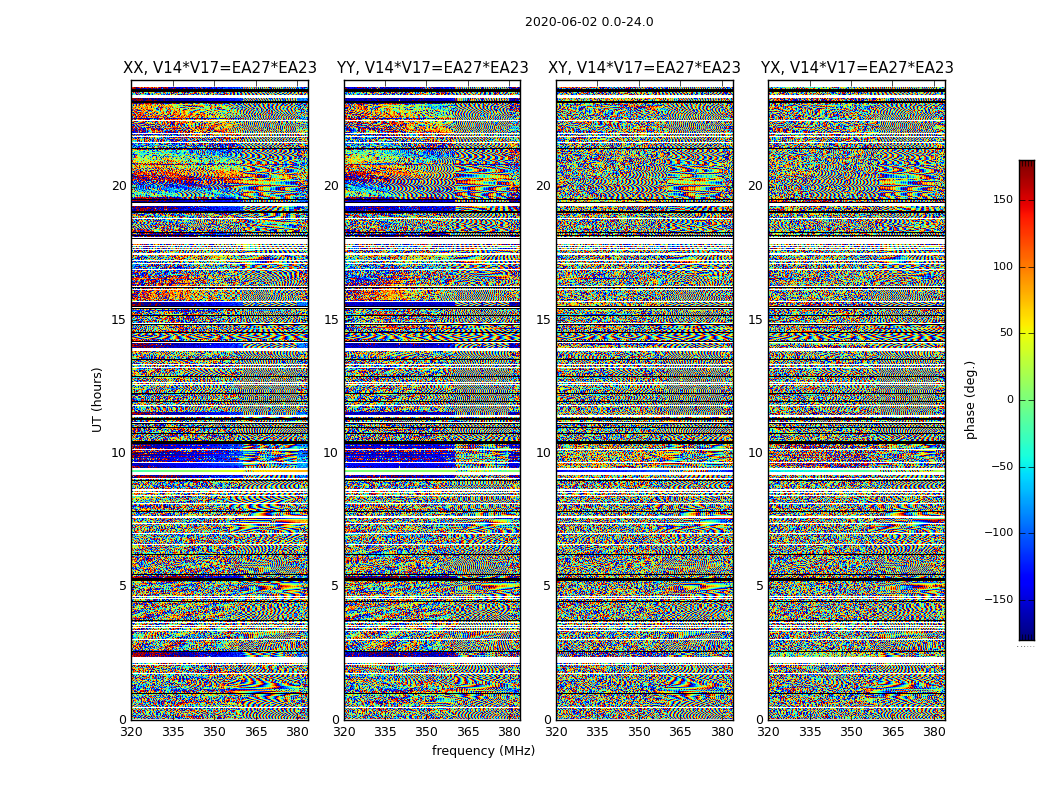Select the 'XX, V14*V17=EA27*EA23' panel title

[x=220, y=68]
